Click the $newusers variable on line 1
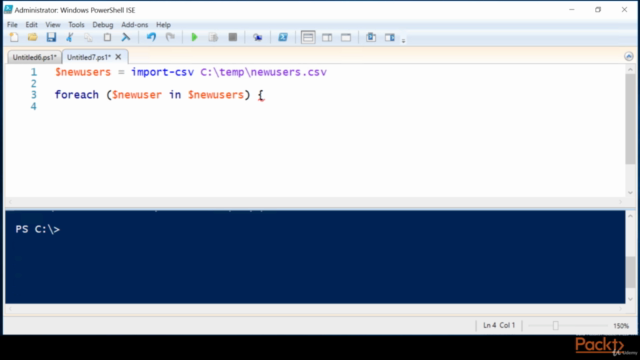Screen dimensions: 640x360 pos(83,72)
